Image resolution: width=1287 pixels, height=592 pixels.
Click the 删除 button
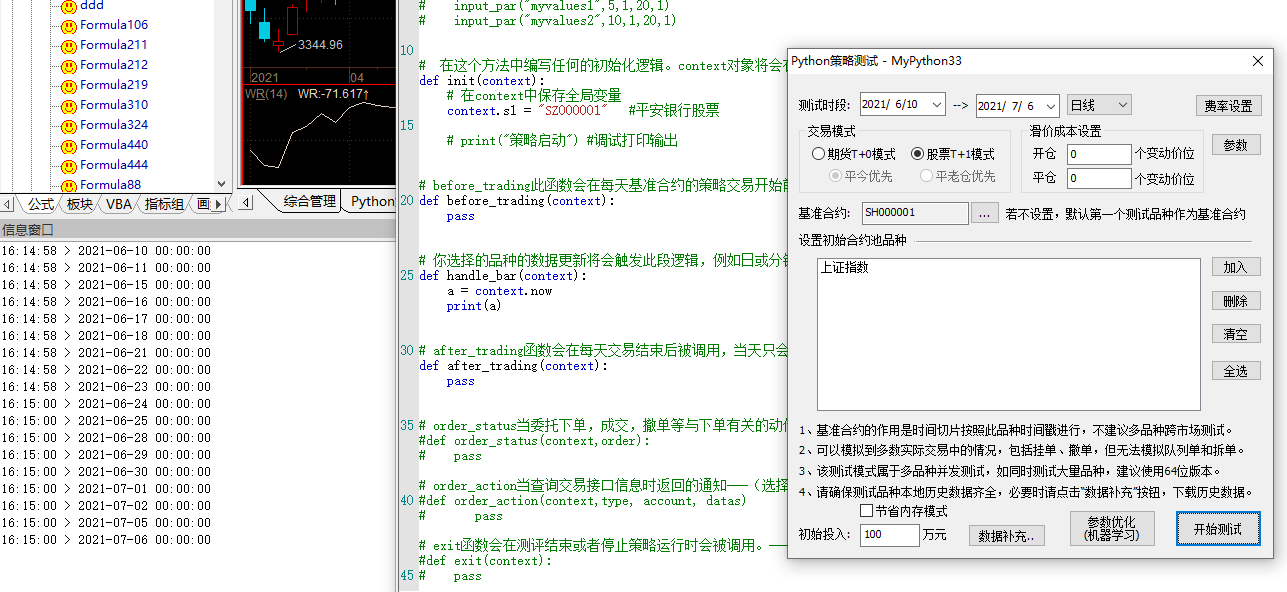pos(1236,301)
